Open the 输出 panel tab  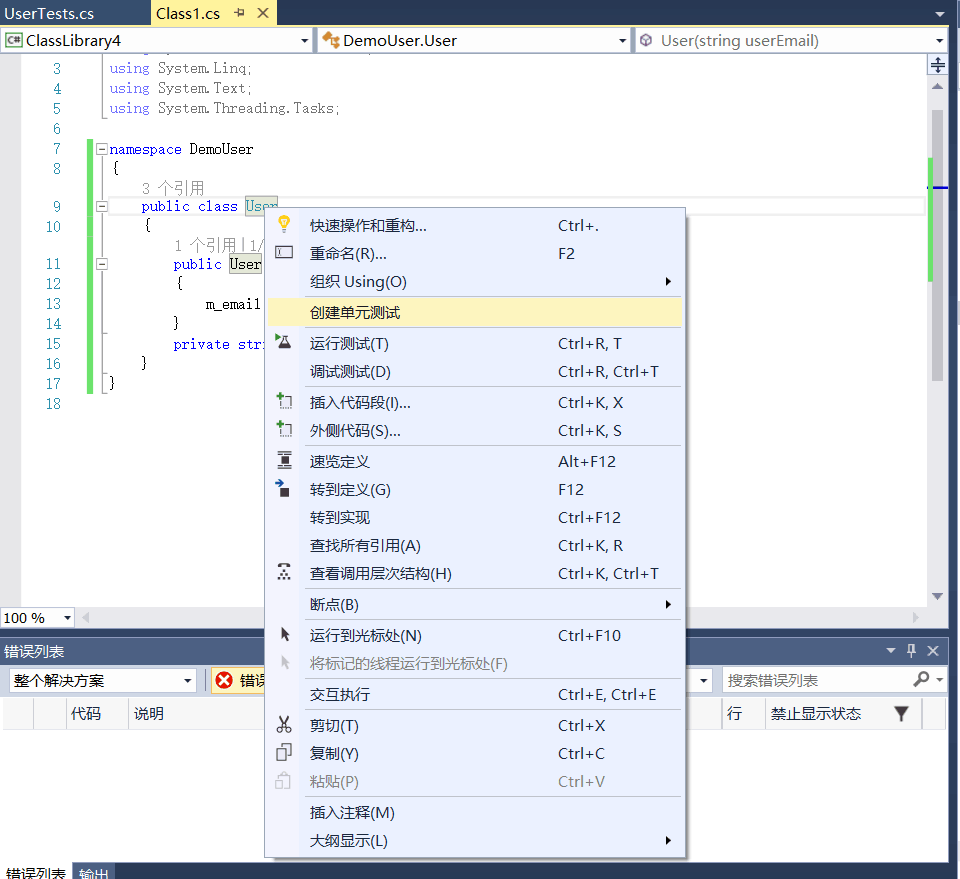tap(94, 873)
